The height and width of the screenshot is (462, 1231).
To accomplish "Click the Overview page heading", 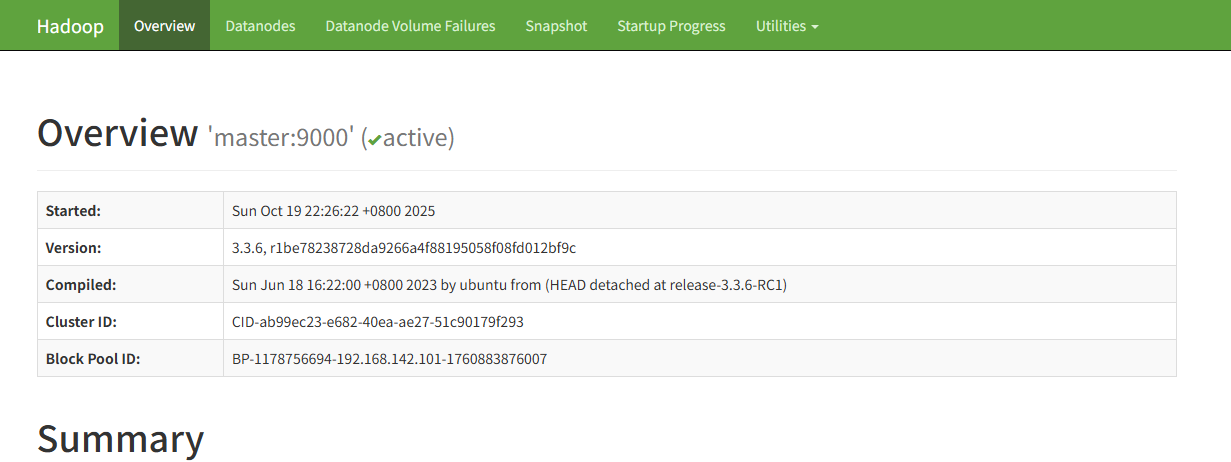I will pos(117,133).
